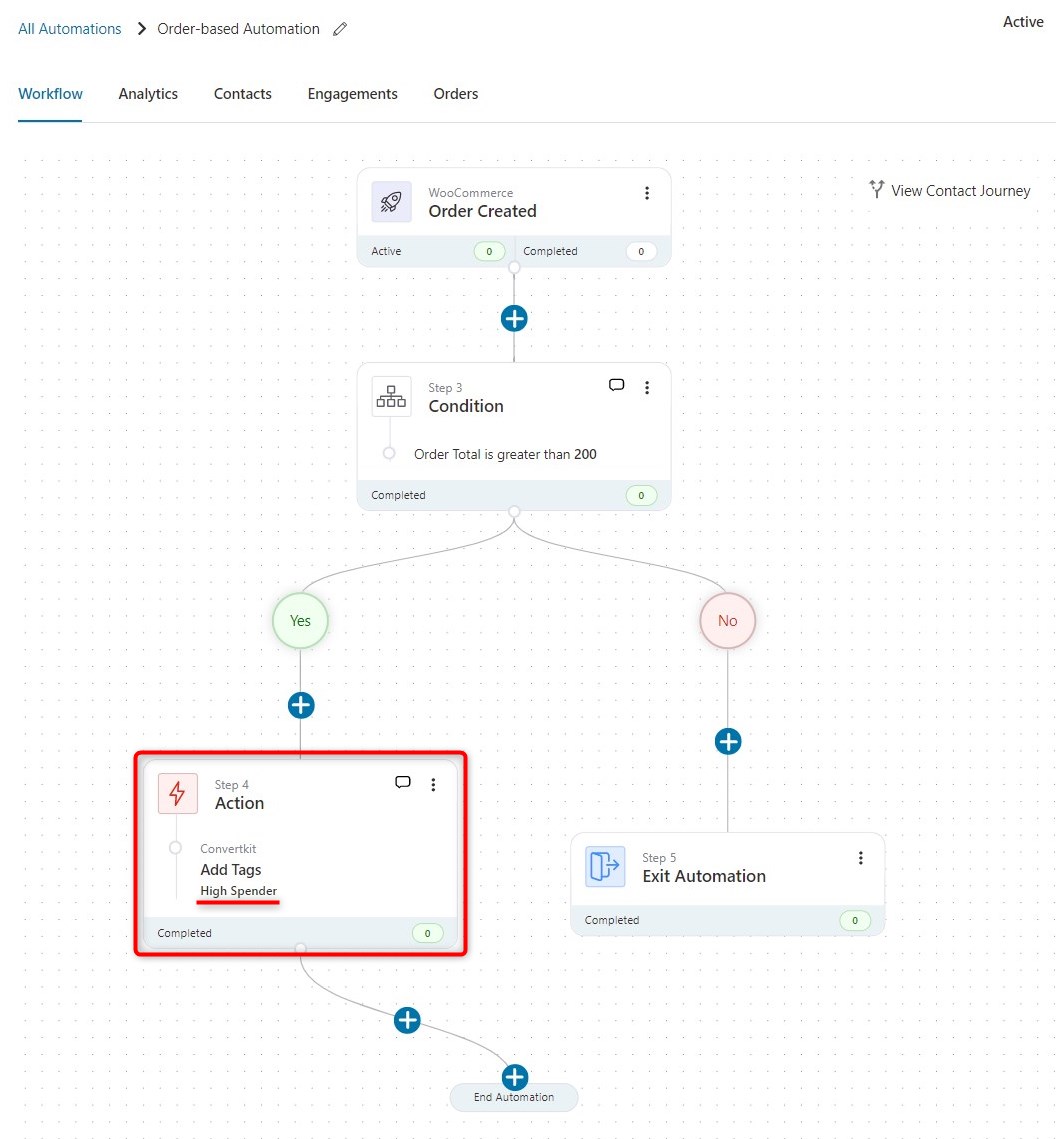Switch to the Analytics tab

pos(147,93)
